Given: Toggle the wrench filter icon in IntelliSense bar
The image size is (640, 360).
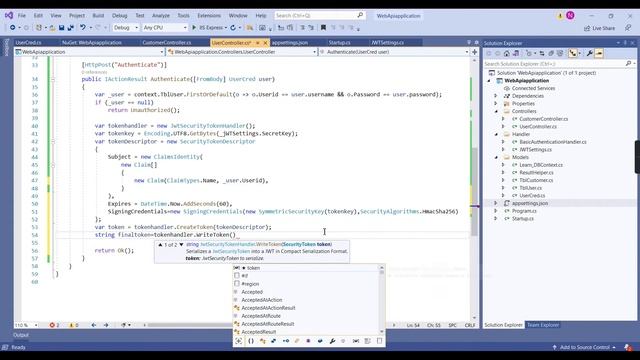Looking at the screenshot, I should (332, 341).
